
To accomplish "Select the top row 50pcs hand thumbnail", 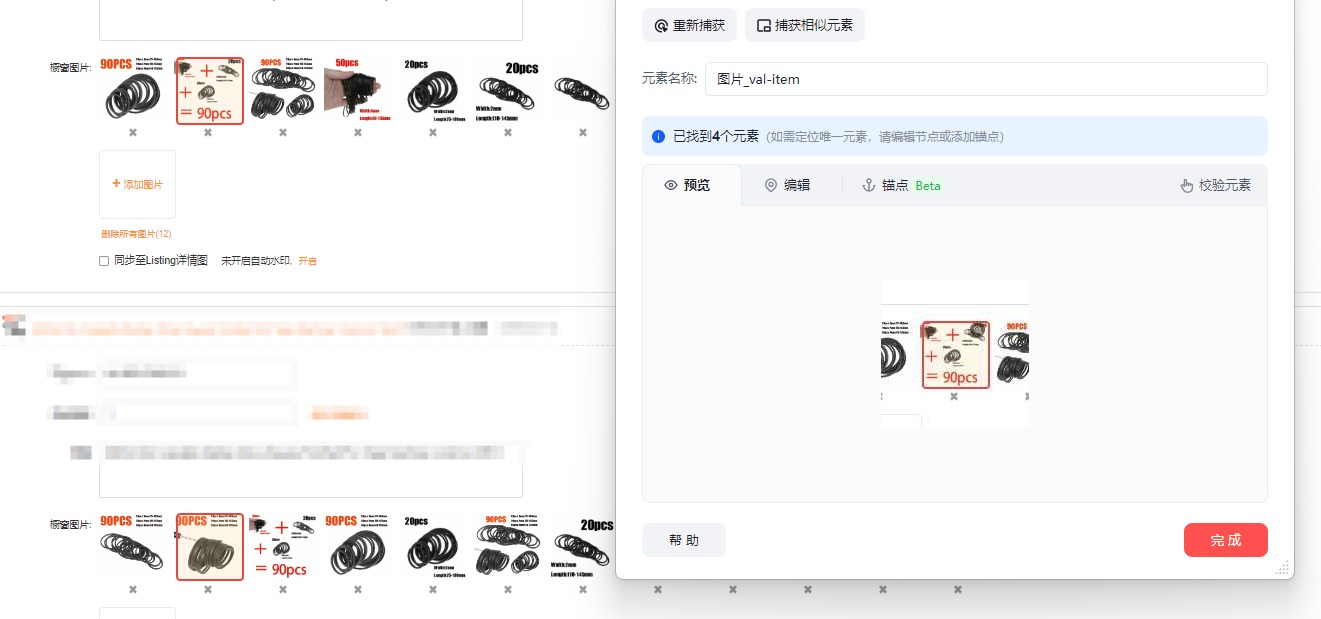I will tap(358, 90).
